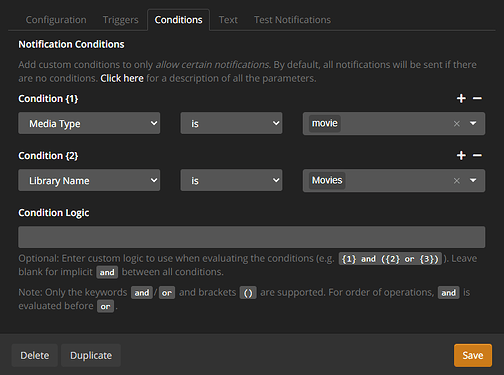Screen dimensions: 504x375
Task: Remove Condition {1} with minus icon
Action: [477, 98]
